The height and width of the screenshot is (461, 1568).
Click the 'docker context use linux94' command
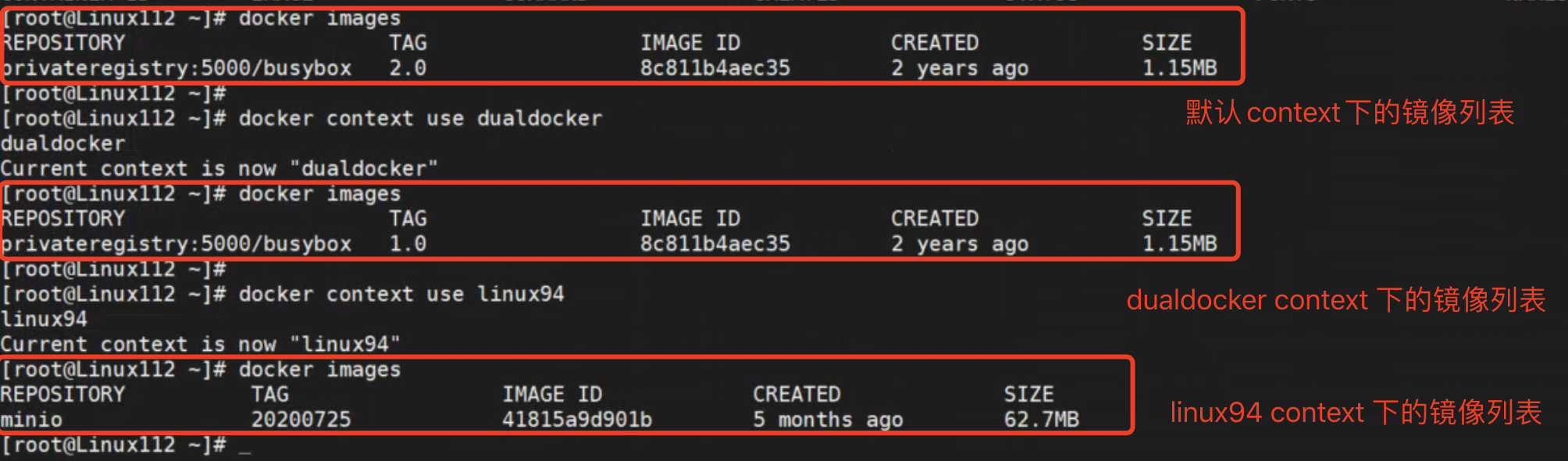(x=401, y=295)
